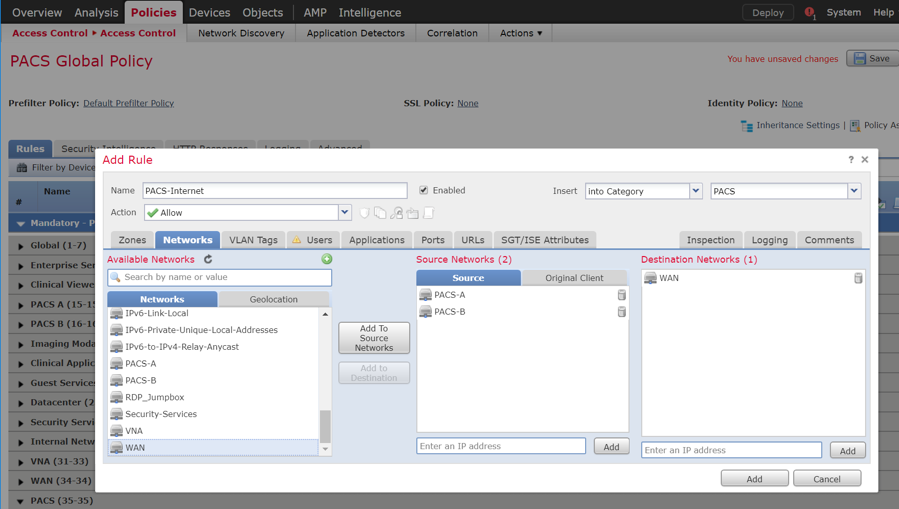Click the Filter by Device icon
899x509 pixels.
point(22,167)
